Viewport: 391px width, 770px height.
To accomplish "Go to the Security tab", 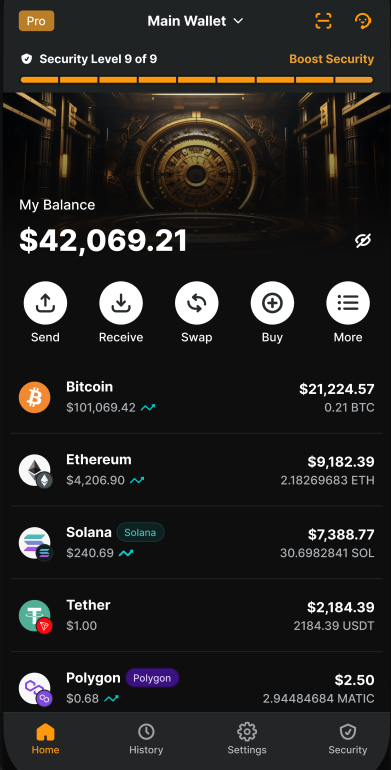I will (x=347, y=739).
